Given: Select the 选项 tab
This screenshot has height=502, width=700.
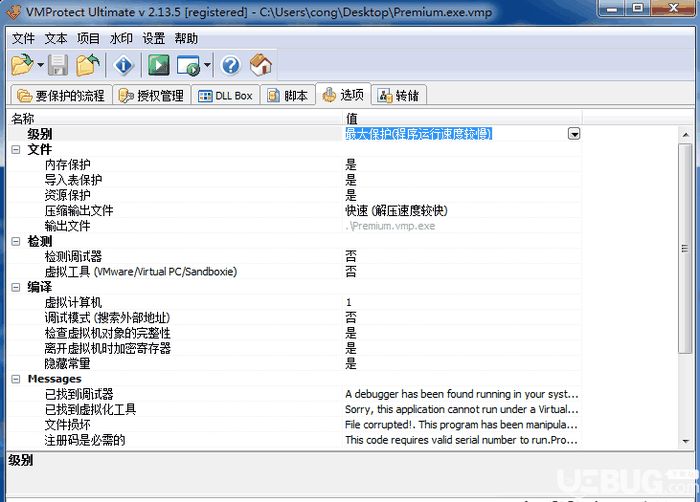Looking at the screenshot, I should tap(343, 94).
